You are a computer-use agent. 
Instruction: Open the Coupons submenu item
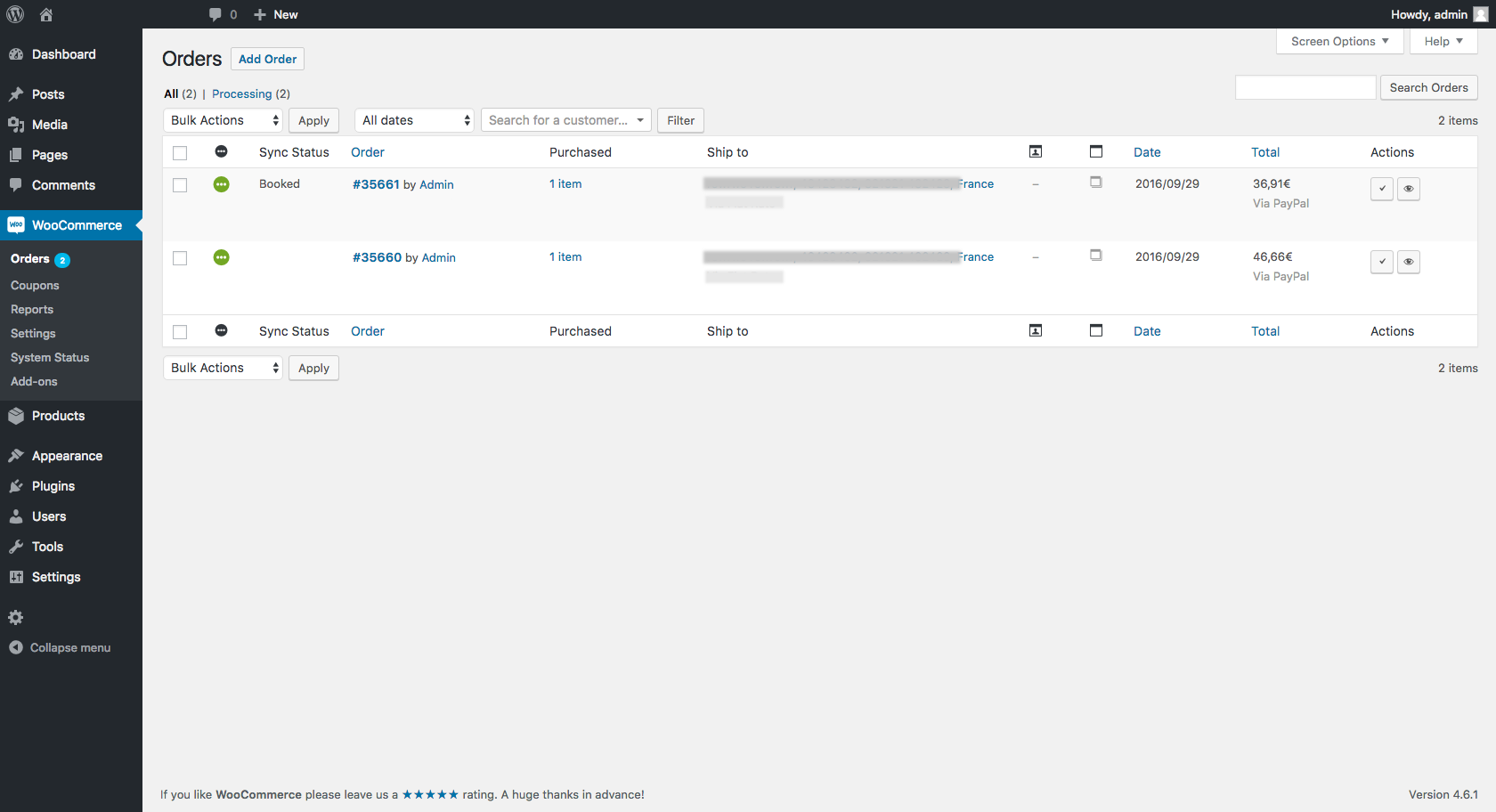35,286
